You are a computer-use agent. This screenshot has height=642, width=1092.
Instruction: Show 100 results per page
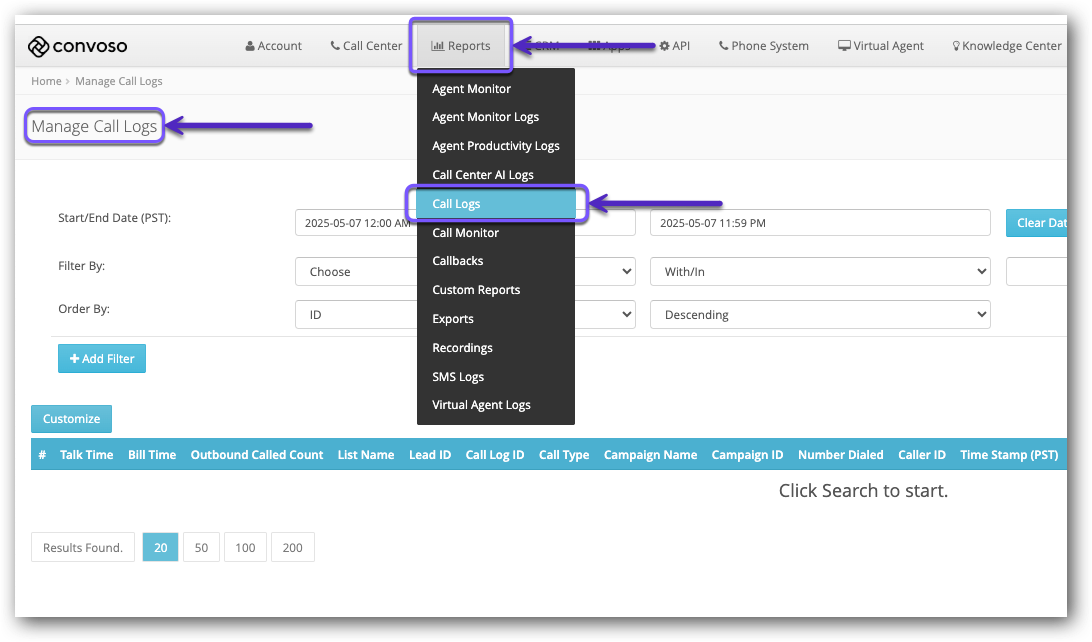click(x=245, y=547)
